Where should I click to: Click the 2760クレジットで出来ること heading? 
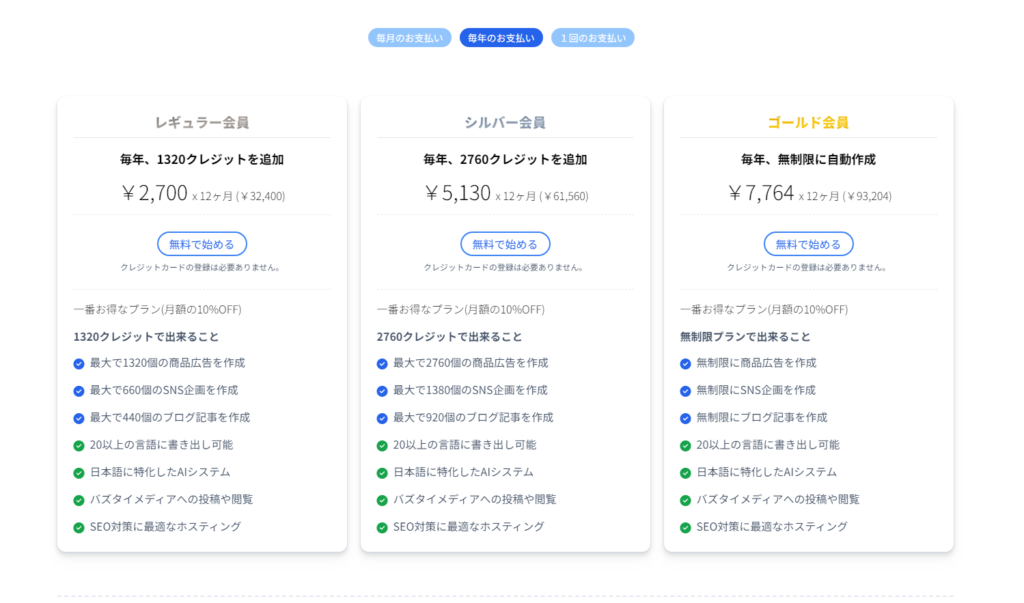[x=449, y=336]
